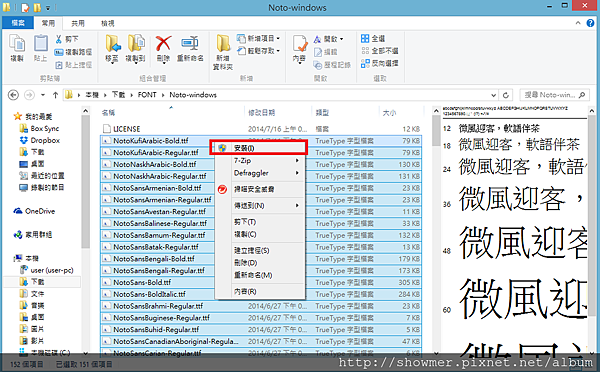Open Box Sync in the favorites list

pyautogui.click(x=40, y=129)
